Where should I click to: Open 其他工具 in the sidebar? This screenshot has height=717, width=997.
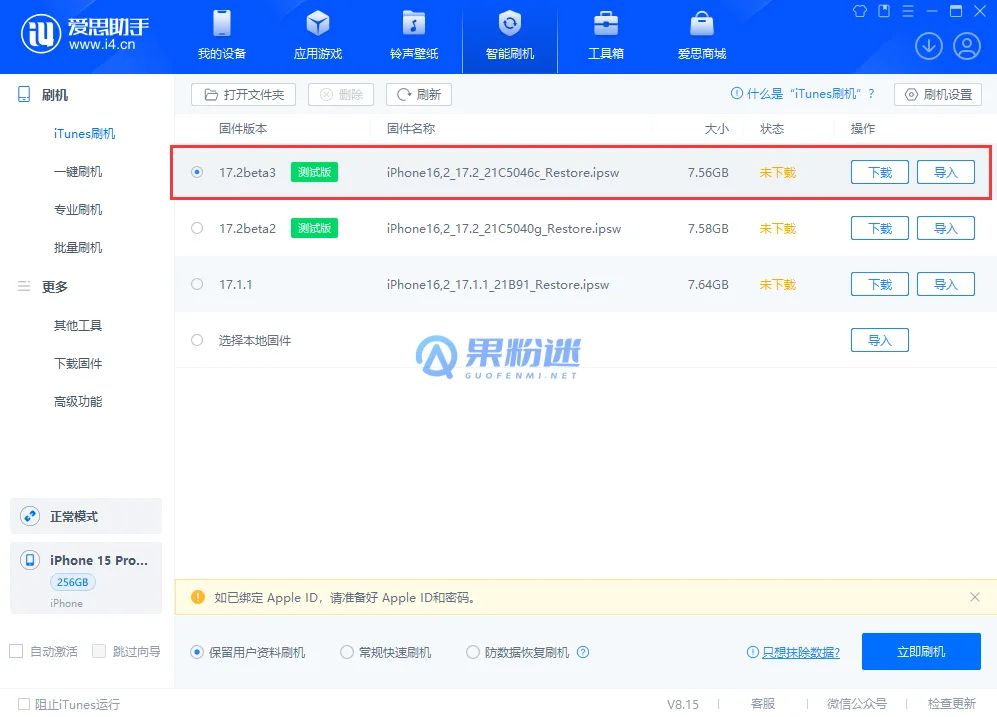pyautogui.click(x=78, y=325)
